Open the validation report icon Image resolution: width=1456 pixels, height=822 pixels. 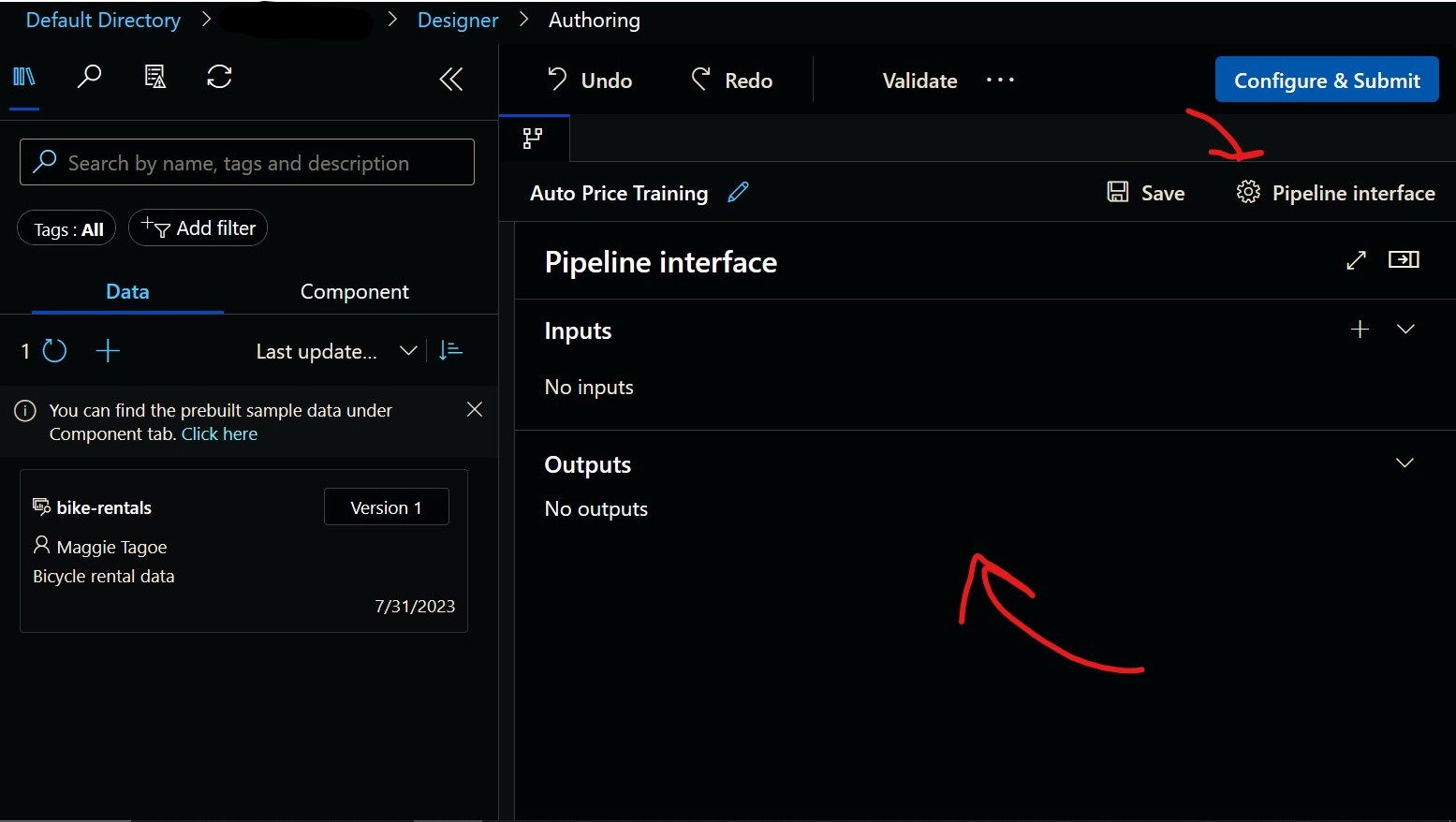click(x=154, y=77)
